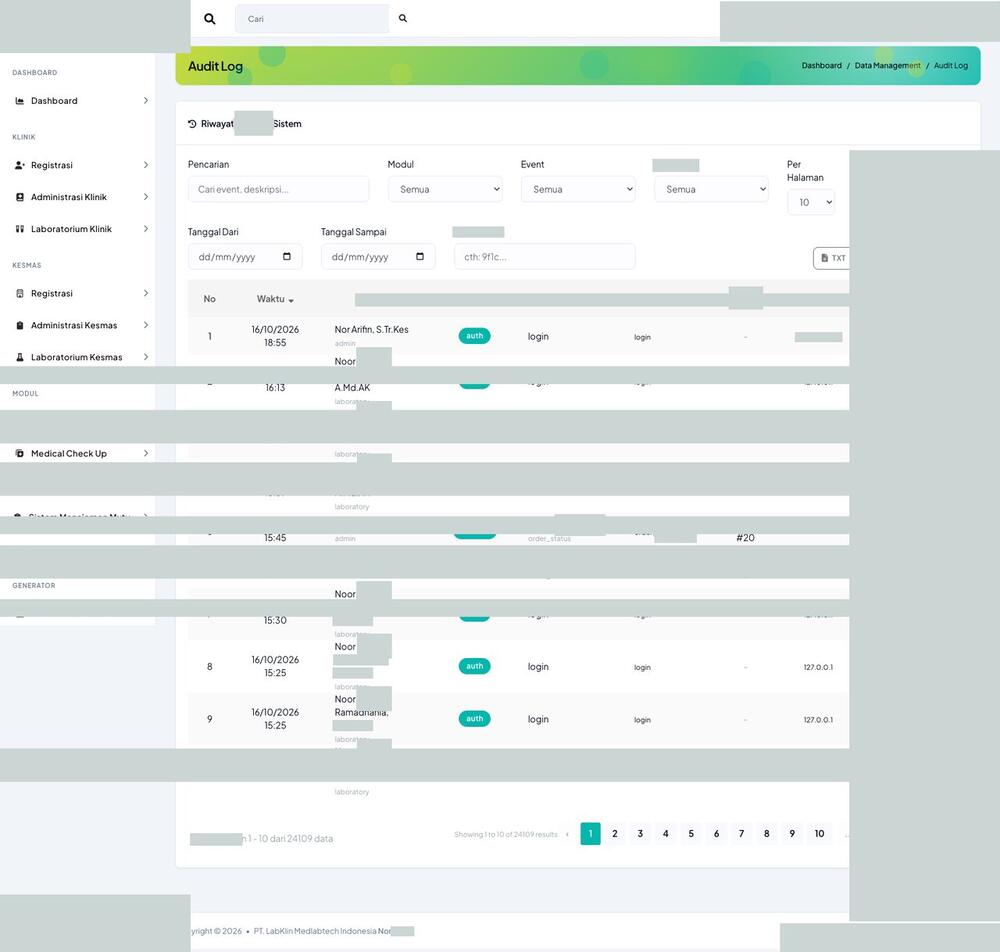1000x952 pixels.
Task: Click the Medical Check Up icon
Action: point(20,453)
